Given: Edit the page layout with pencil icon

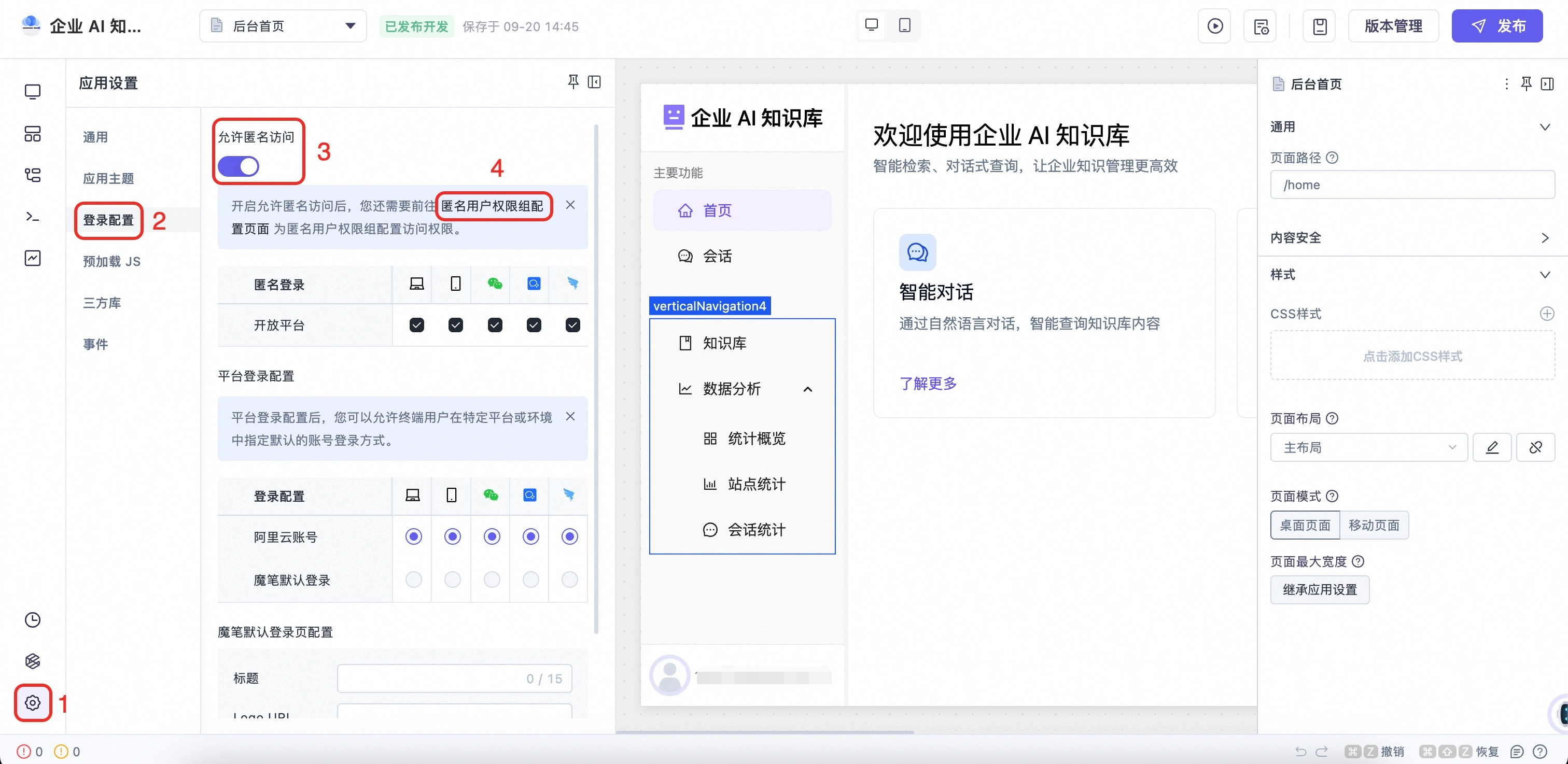Looking at the screenshot, I should (1492, 448).
